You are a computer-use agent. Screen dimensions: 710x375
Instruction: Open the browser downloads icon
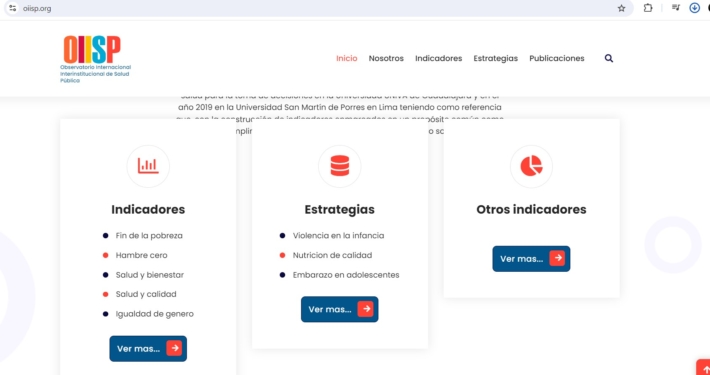694,8
